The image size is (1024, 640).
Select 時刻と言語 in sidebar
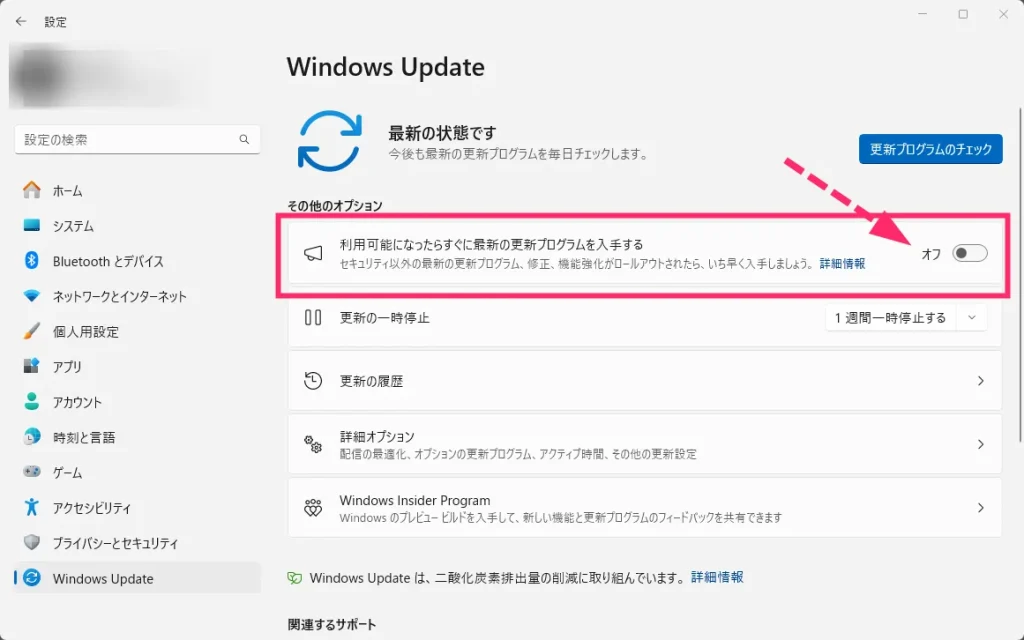(137, 437)
